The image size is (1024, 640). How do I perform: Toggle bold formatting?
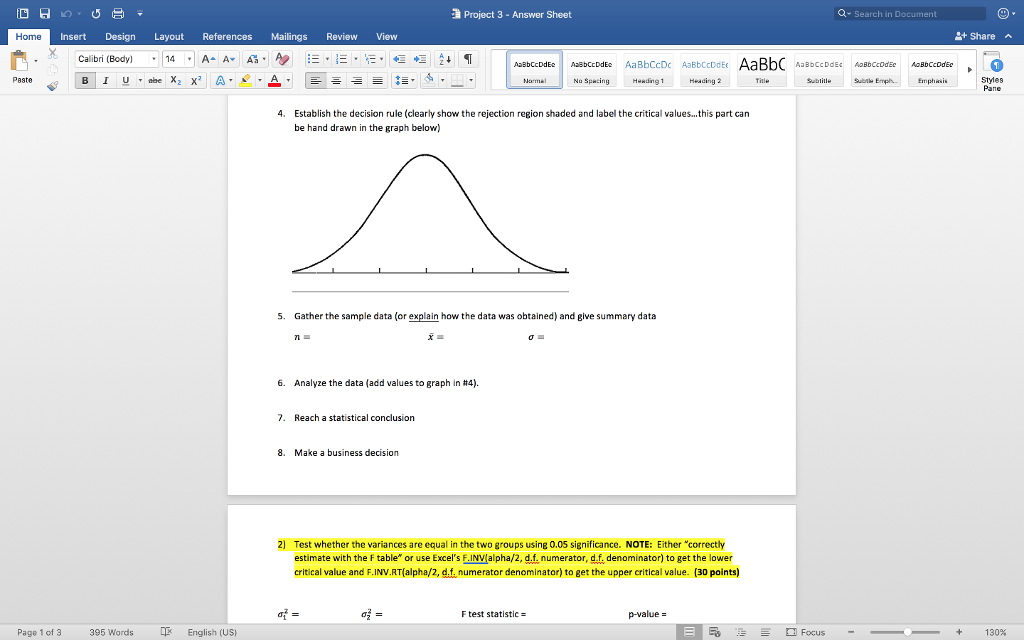85,80
